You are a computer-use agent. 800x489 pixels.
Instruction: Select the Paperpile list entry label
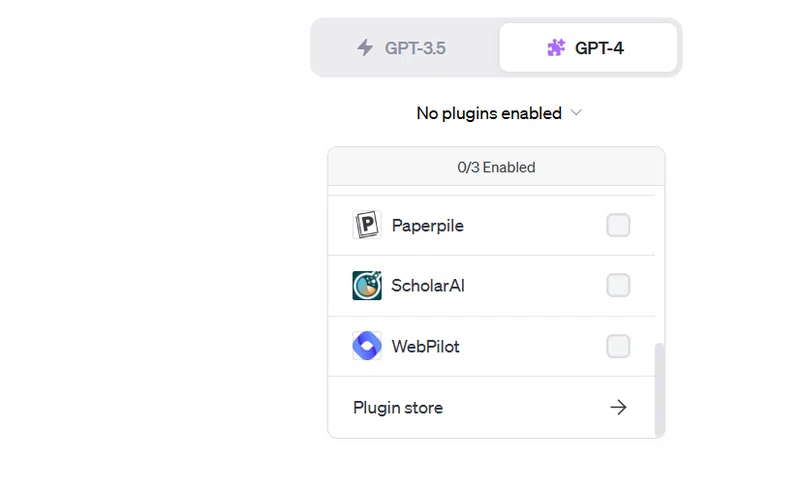coord(428,225)
